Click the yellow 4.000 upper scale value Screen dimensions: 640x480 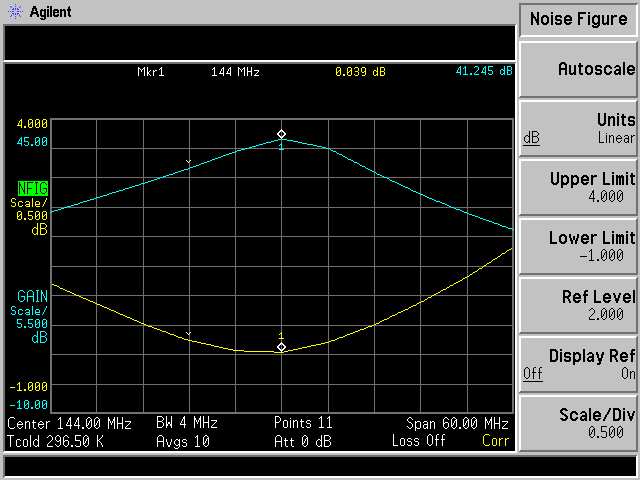(x=32, y=124)
